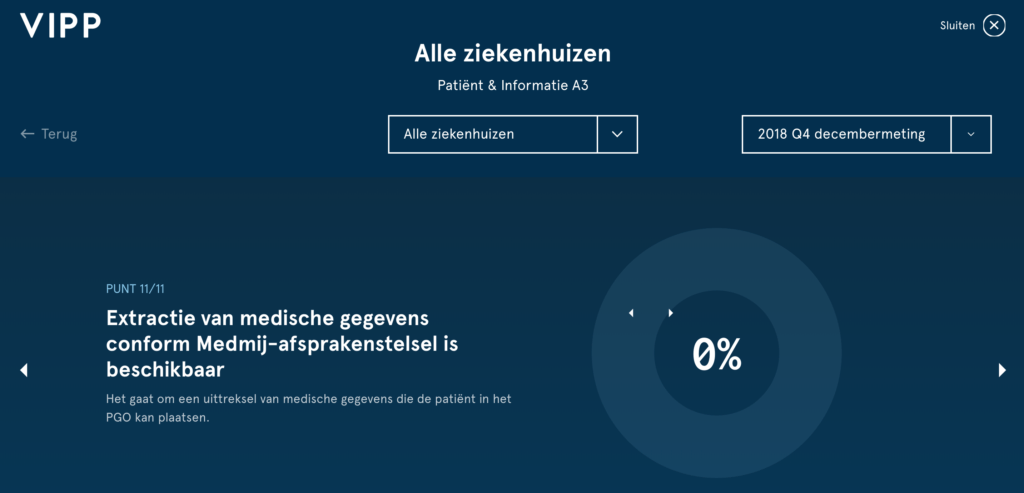Click the Patiënt & Informatie A3 subtitle
This screenshot has width=1024, height=493.
513,86
